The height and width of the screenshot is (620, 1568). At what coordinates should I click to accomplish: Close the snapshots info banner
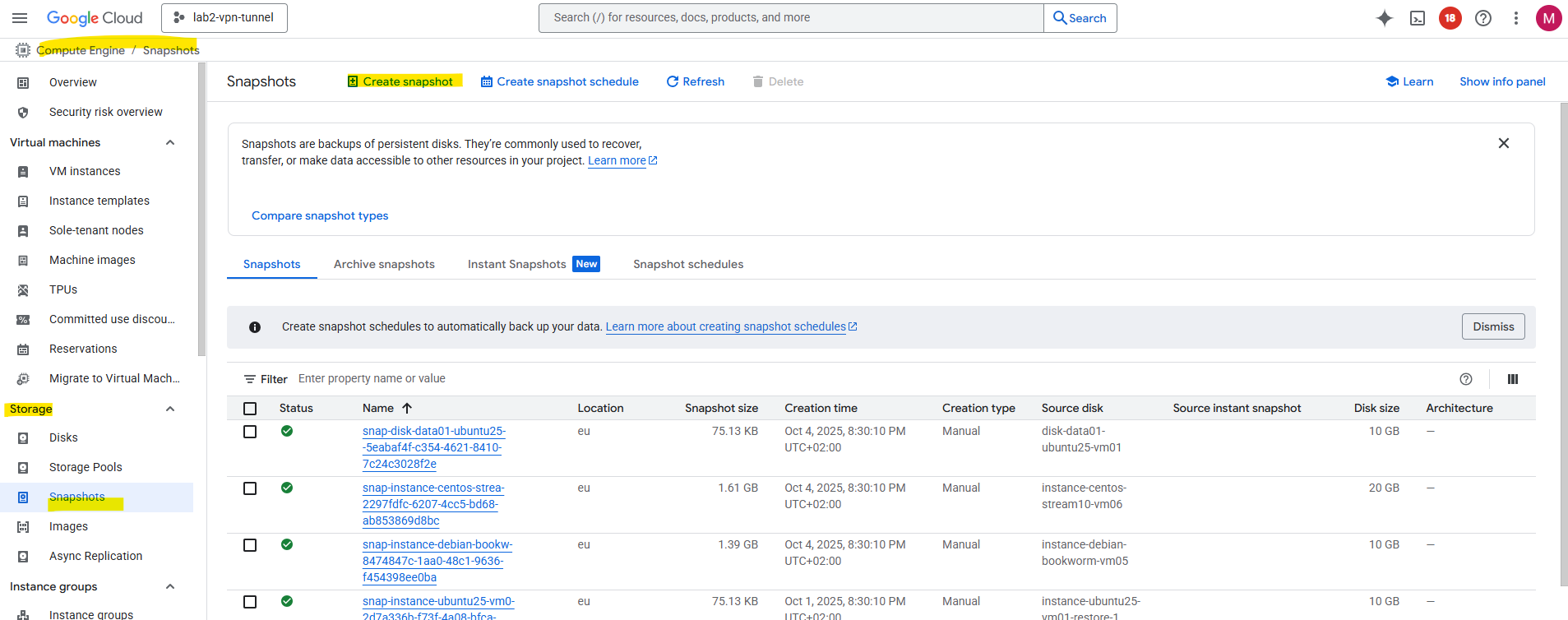point(1504,143)
